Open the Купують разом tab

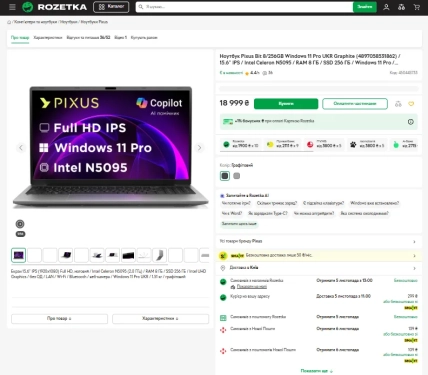click(x=144, y=38)
